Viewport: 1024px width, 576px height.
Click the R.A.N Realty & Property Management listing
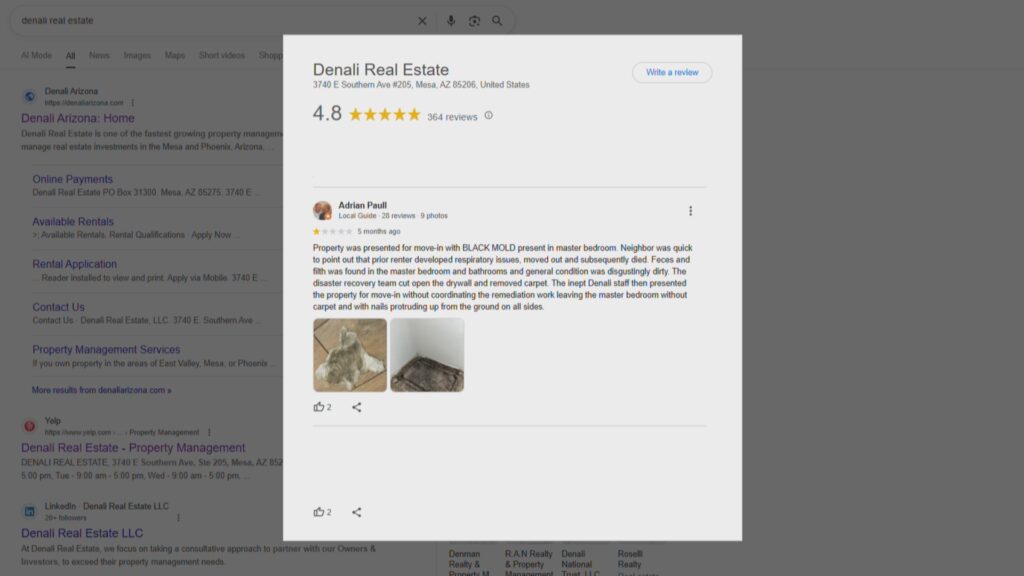(528, 563)
